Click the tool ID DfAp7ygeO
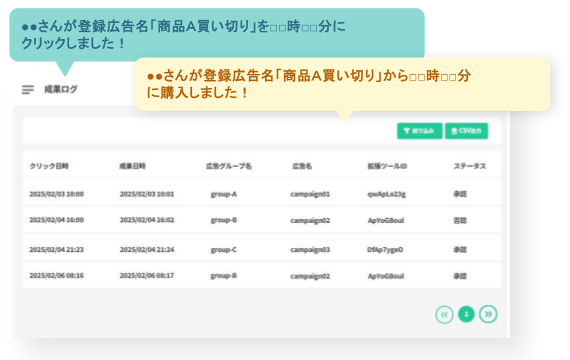This screenshot has height=360, width=570. pyautogui.click(x=385, y=250)
